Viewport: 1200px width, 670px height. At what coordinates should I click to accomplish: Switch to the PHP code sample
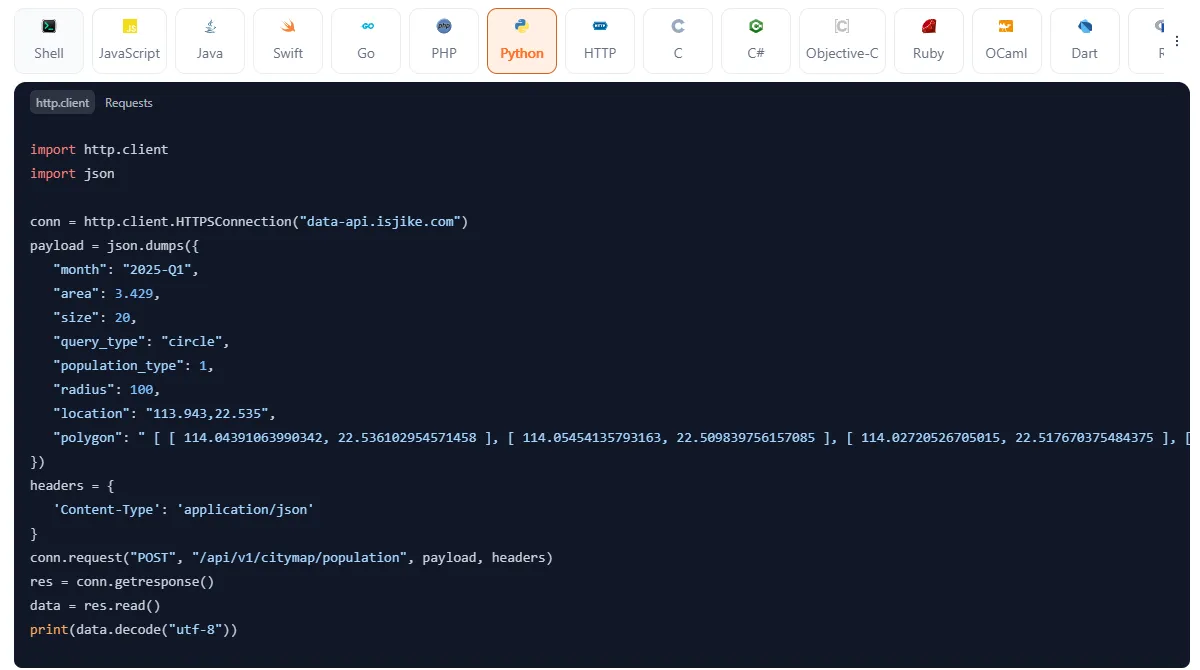point(444,41)
